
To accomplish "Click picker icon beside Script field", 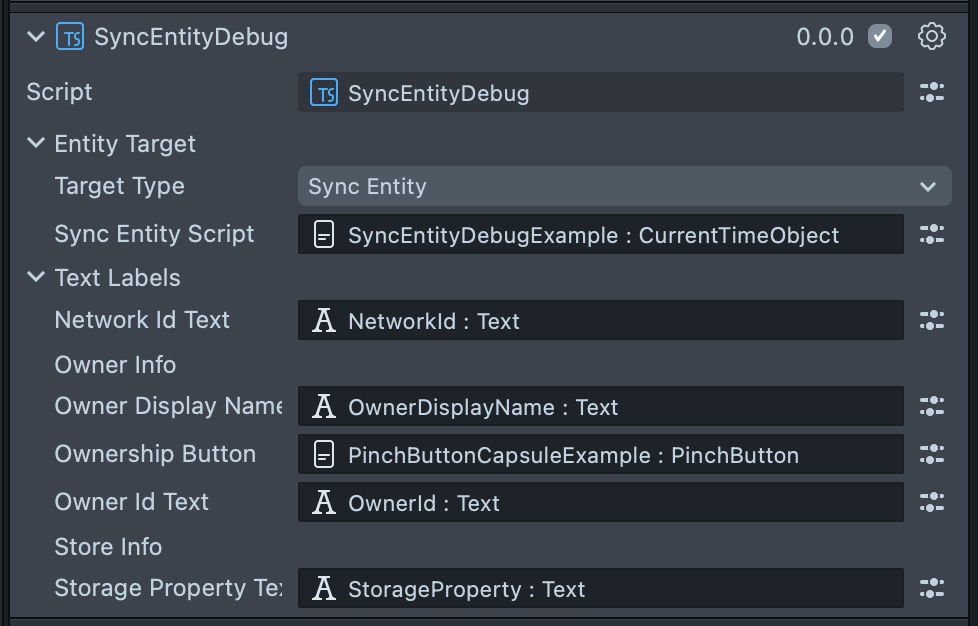I will [931, 93].
